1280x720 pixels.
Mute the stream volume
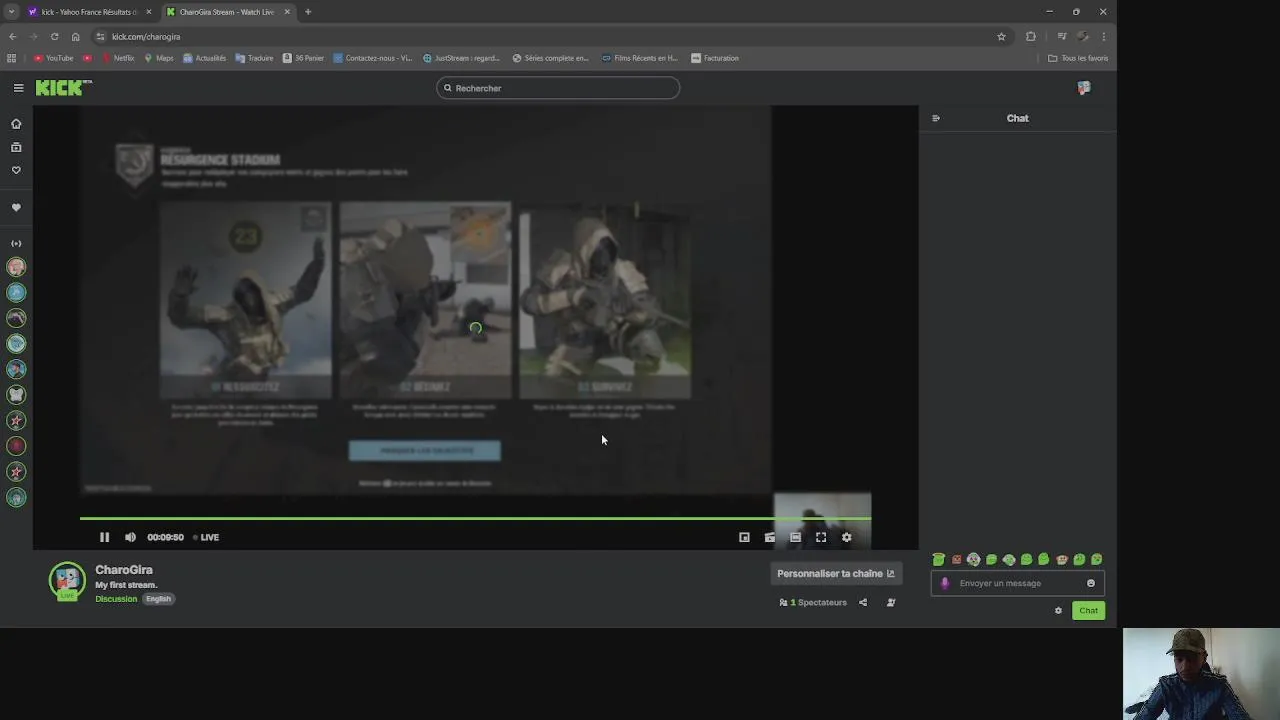130,537
